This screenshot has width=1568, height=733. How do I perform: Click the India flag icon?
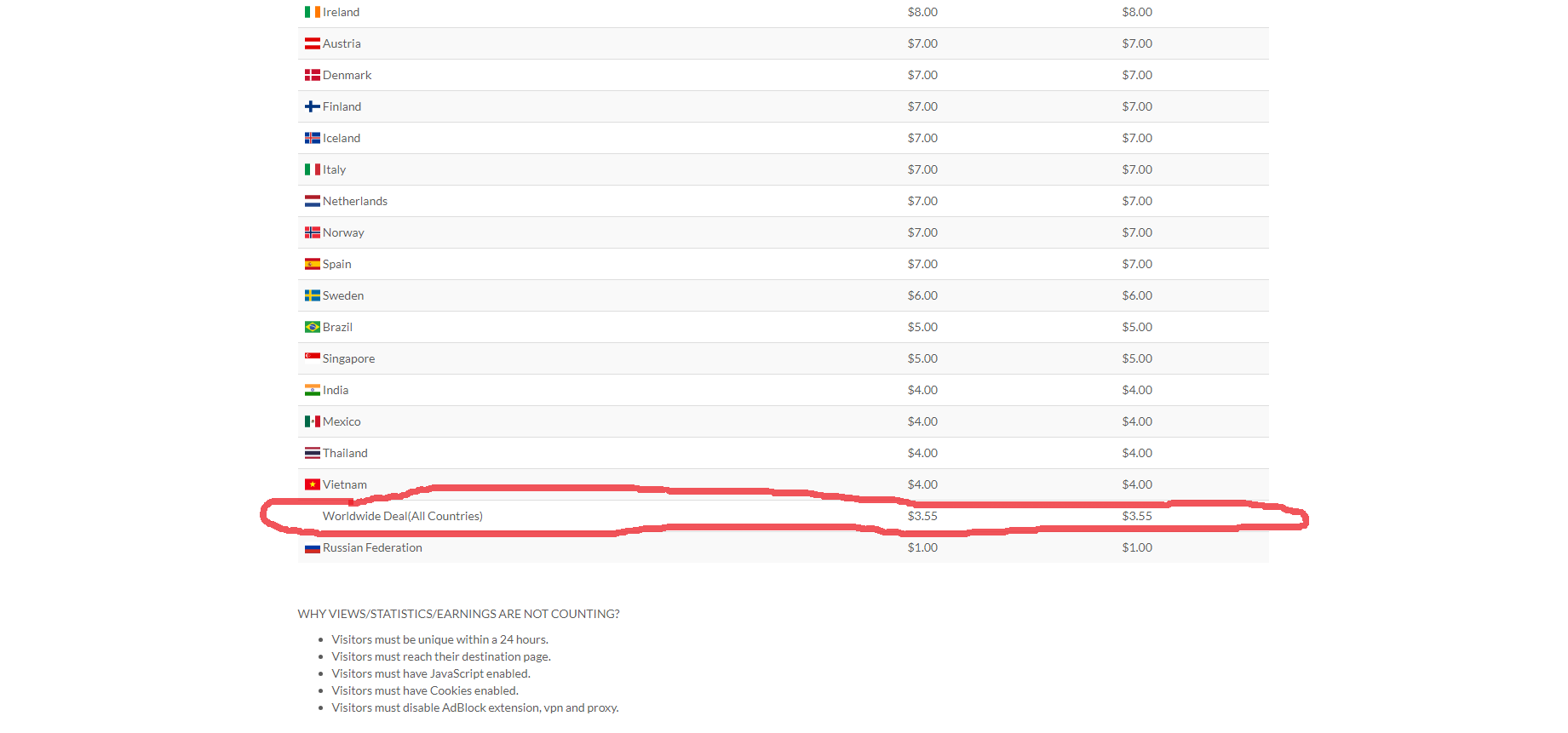click(x=312, y=390)
